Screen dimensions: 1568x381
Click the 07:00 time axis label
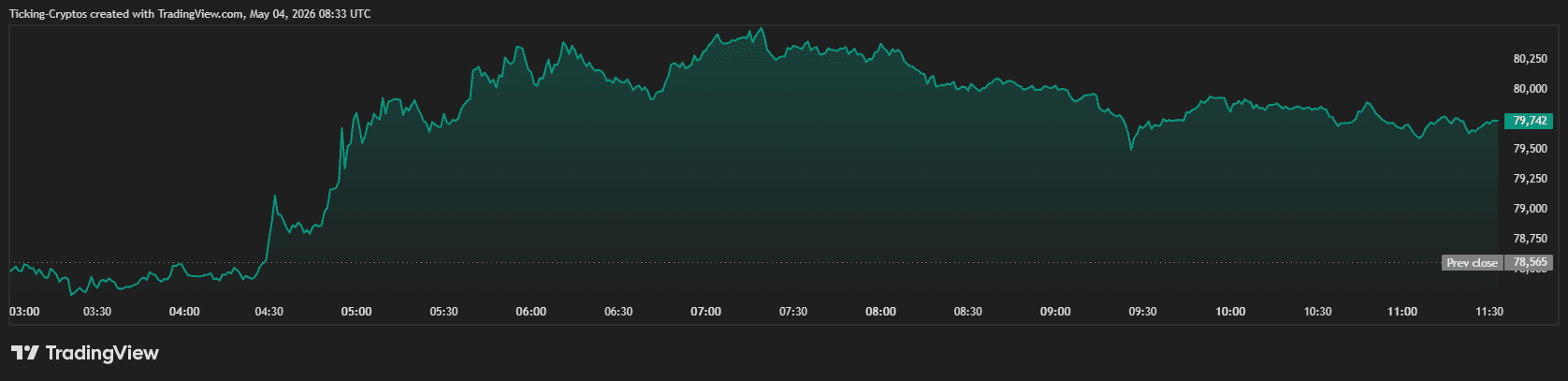pyautogui.click(x=706, y=312)
